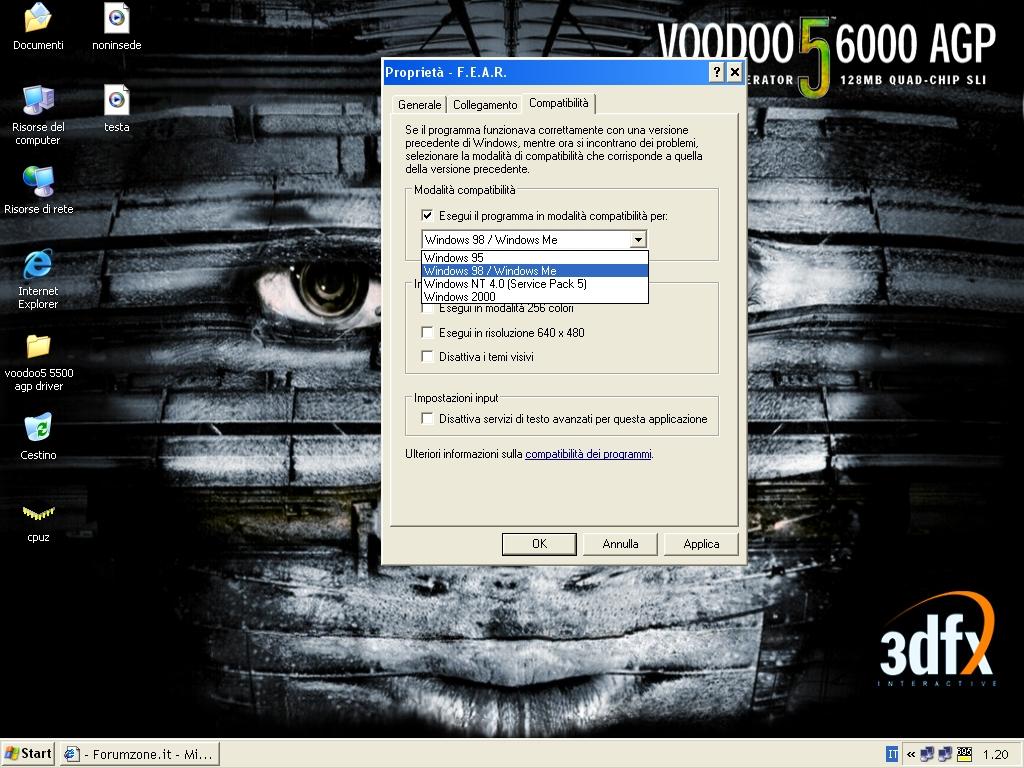Switch to Forumzone.it taskbar window
1024x768 pixels.
pyautogui.click(x=140, y=754)
